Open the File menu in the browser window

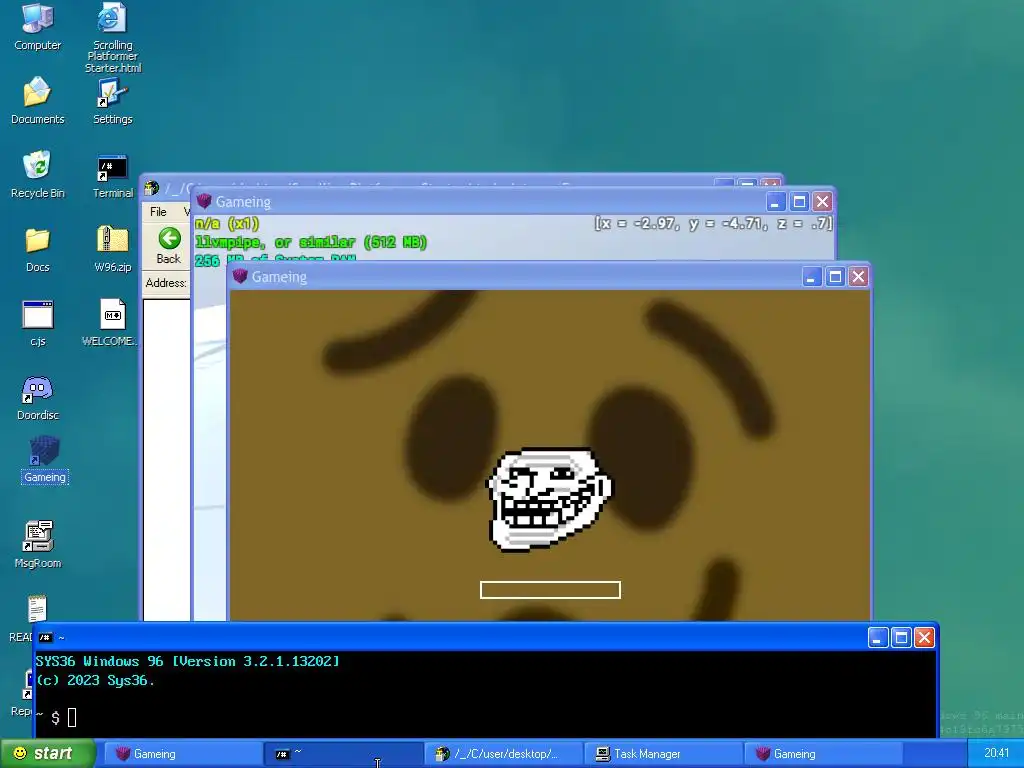coord(158,212)
